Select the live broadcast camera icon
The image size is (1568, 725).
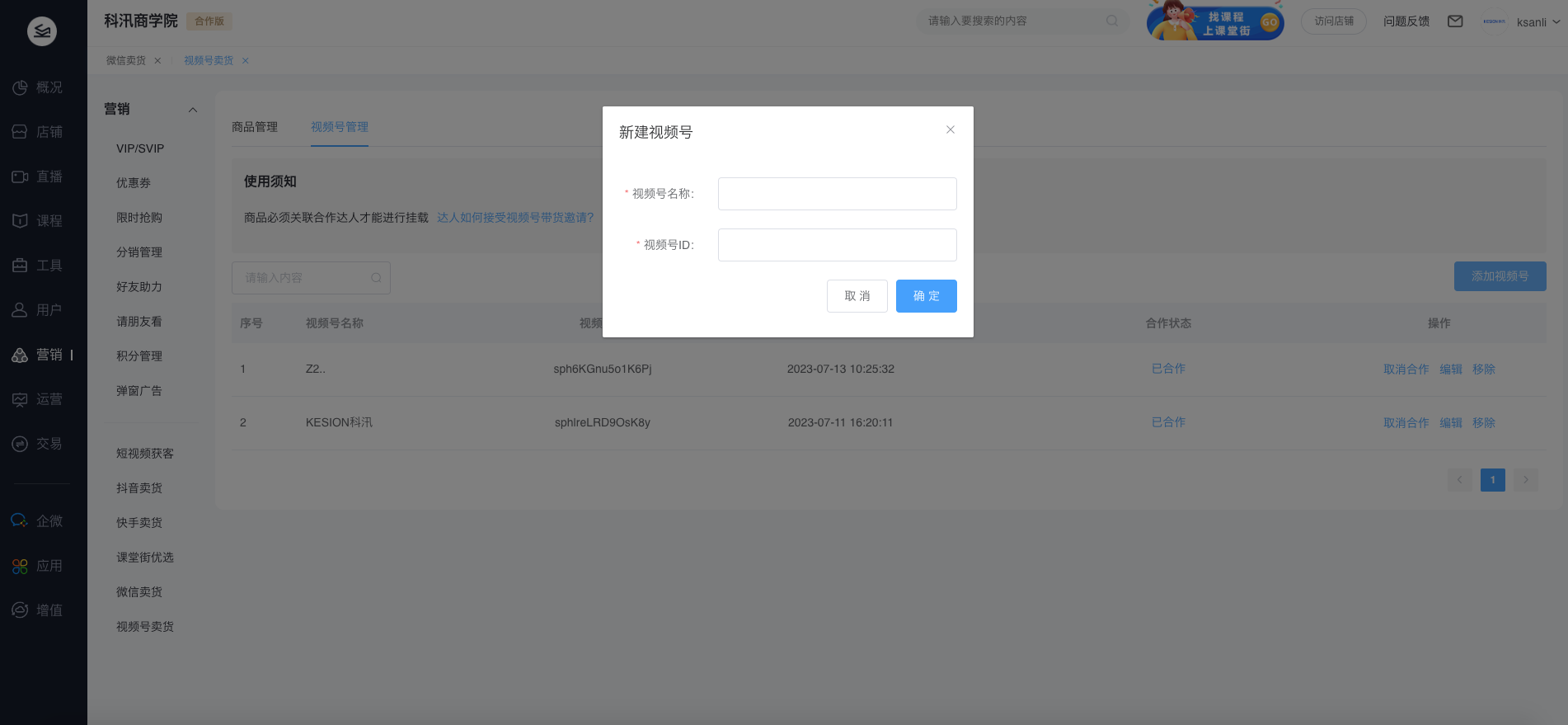20,177
